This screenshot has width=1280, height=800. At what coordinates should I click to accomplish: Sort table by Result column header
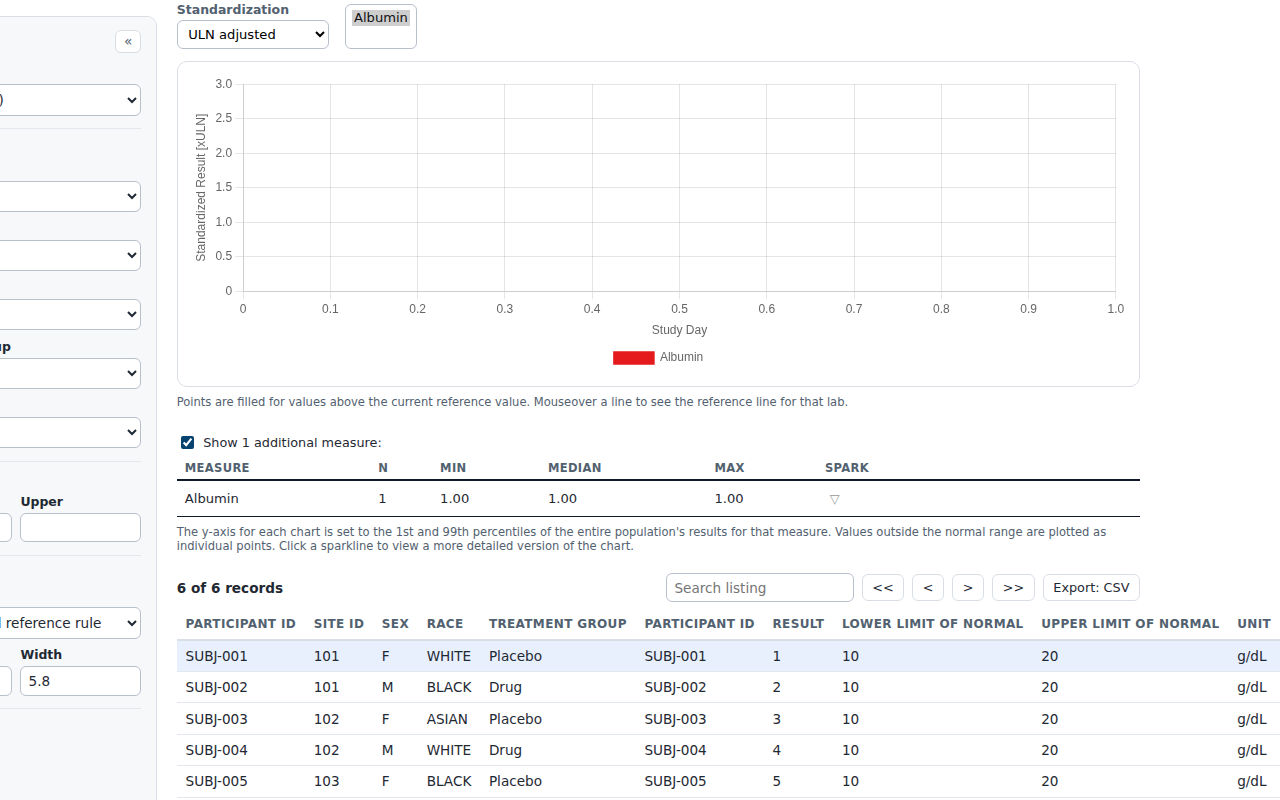[x=798, y=623]
